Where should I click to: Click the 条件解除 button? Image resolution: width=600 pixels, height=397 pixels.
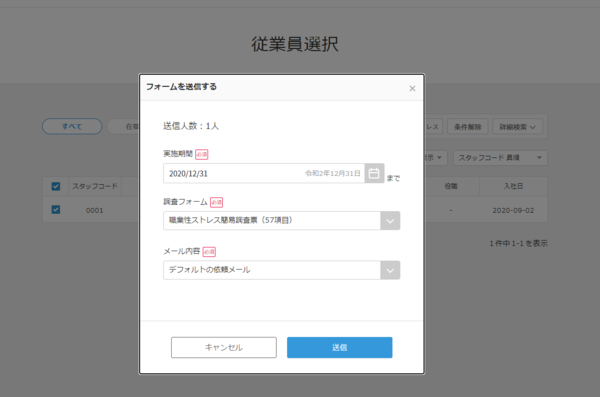point(468,127)
